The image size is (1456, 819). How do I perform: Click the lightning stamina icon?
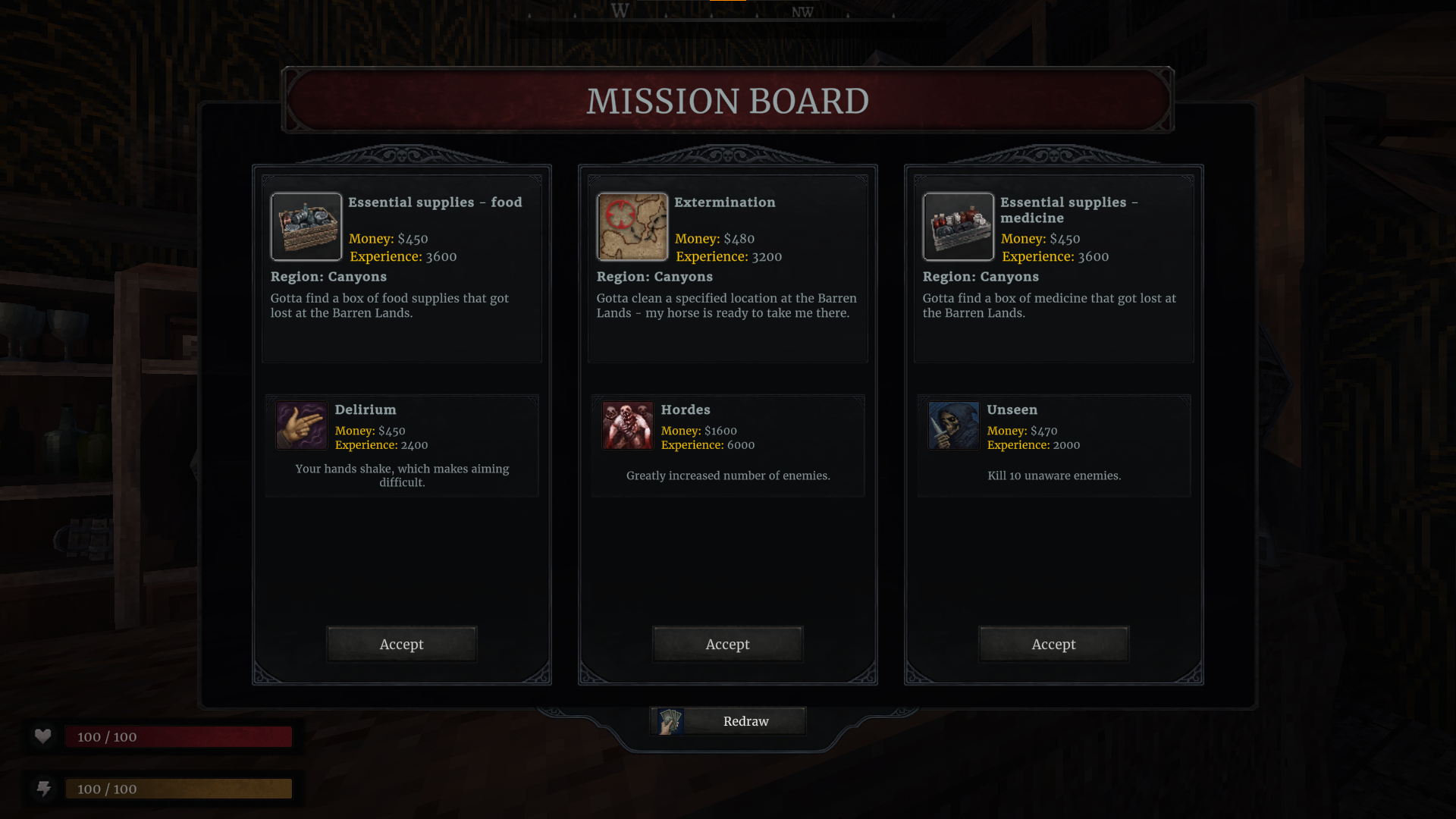44,789
